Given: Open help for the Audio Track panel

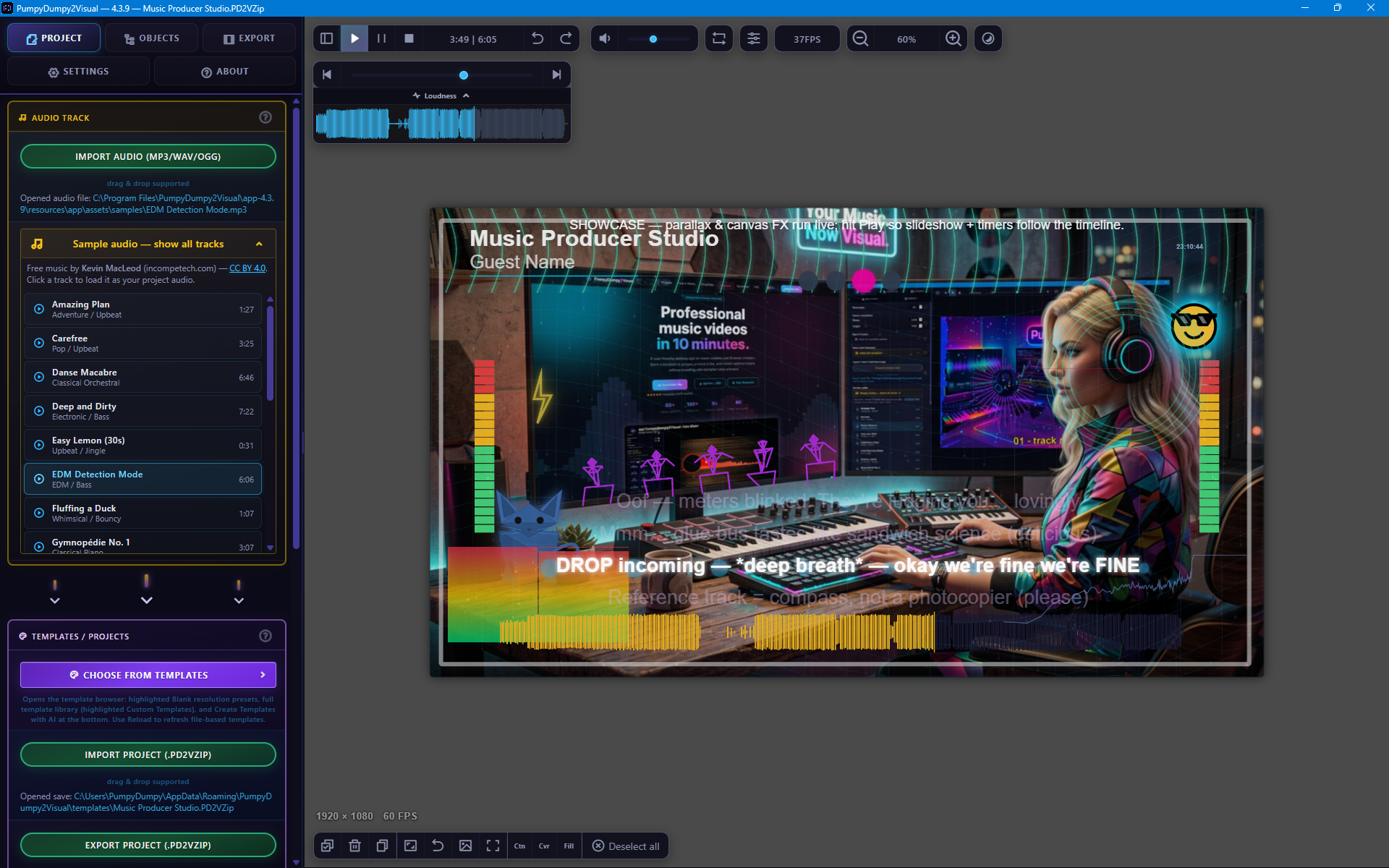Looking at the screenshot, I should [266, 117].
